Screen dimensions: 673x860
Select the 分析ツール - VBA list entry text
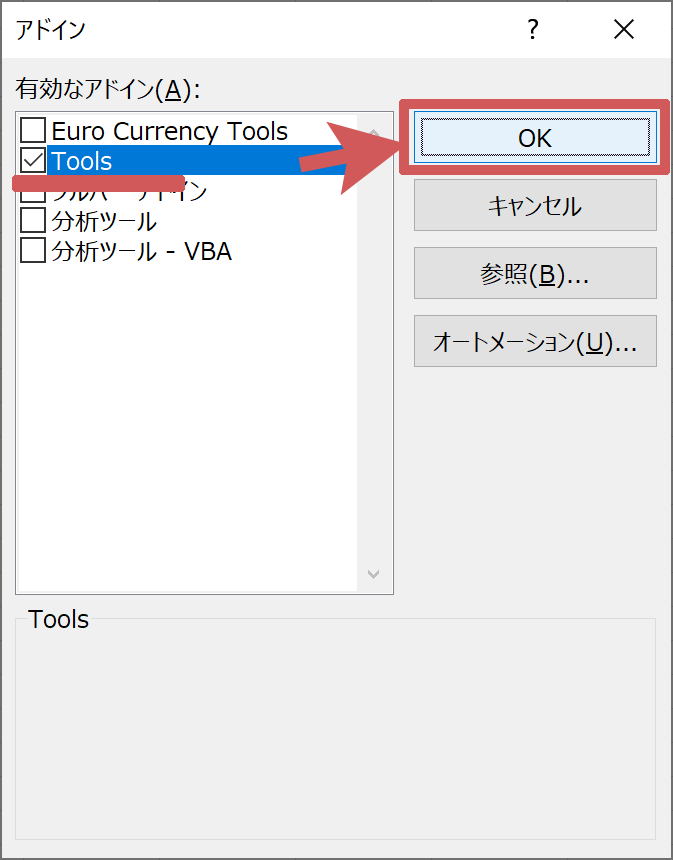click(141, 251)
